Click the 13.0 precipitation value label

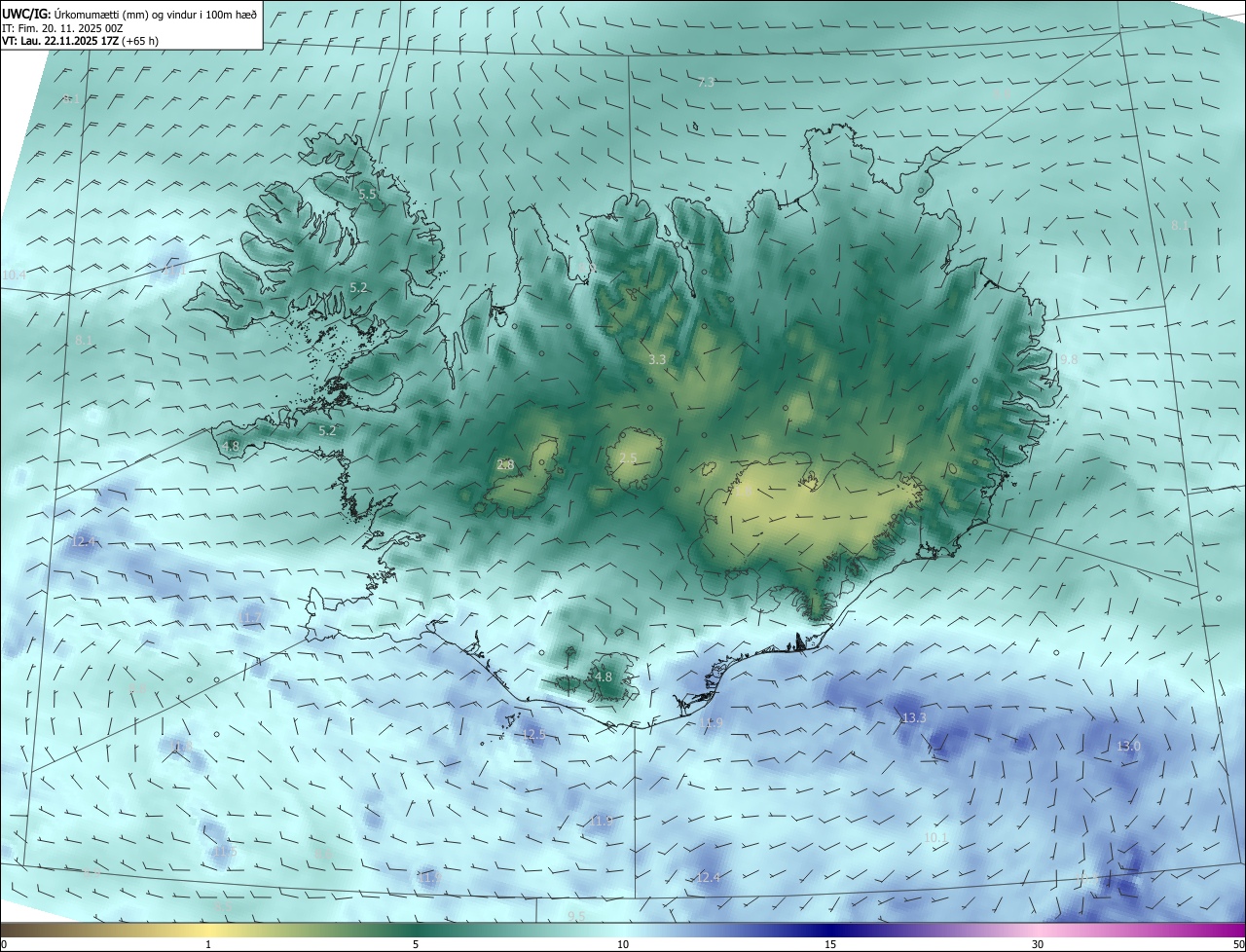1128,746
